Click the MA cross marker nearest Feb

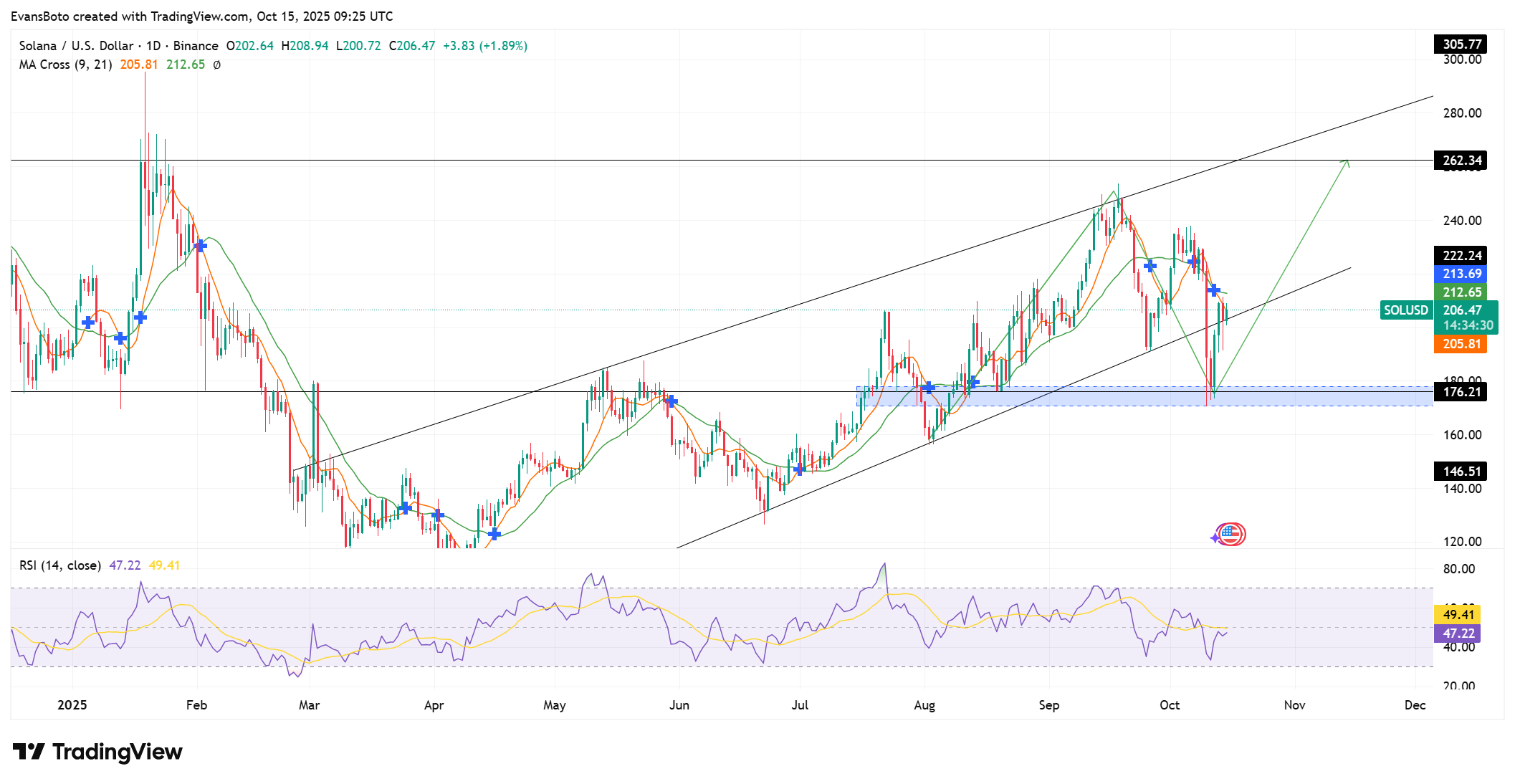[x=201, y=246]
